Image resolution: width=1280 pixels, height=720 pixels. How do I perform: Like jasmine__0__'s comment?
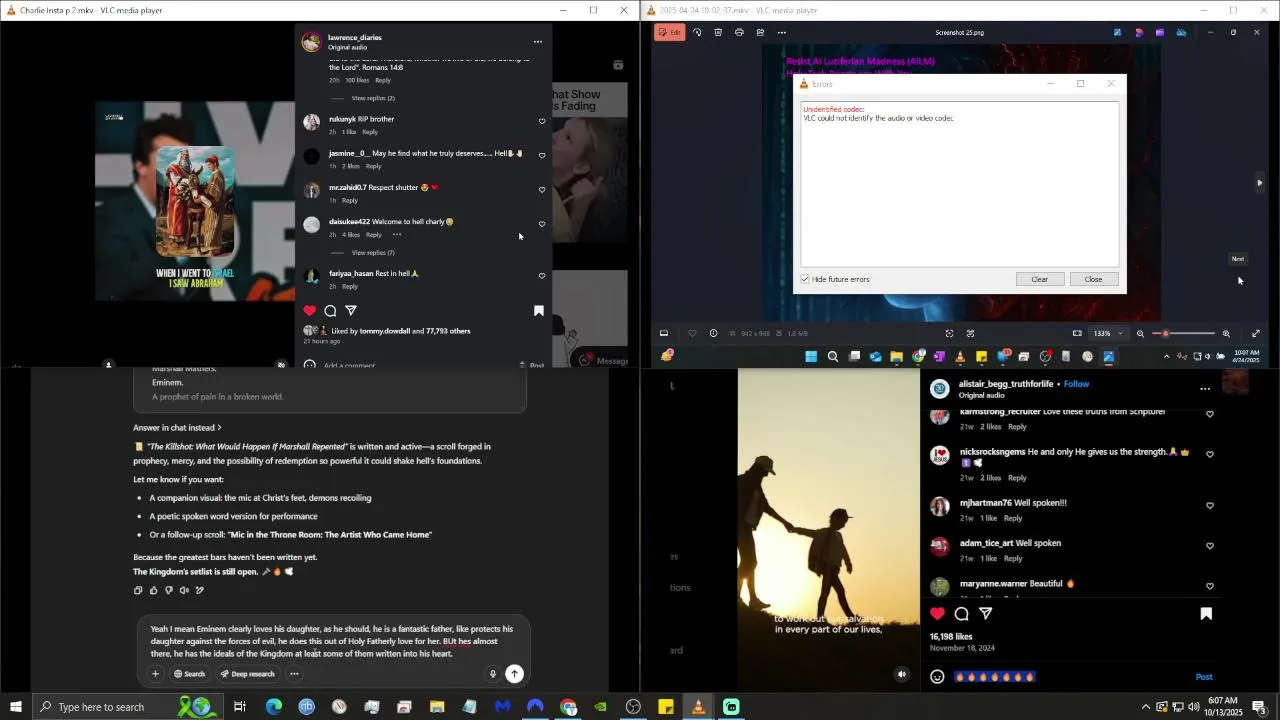pos(542,155)
